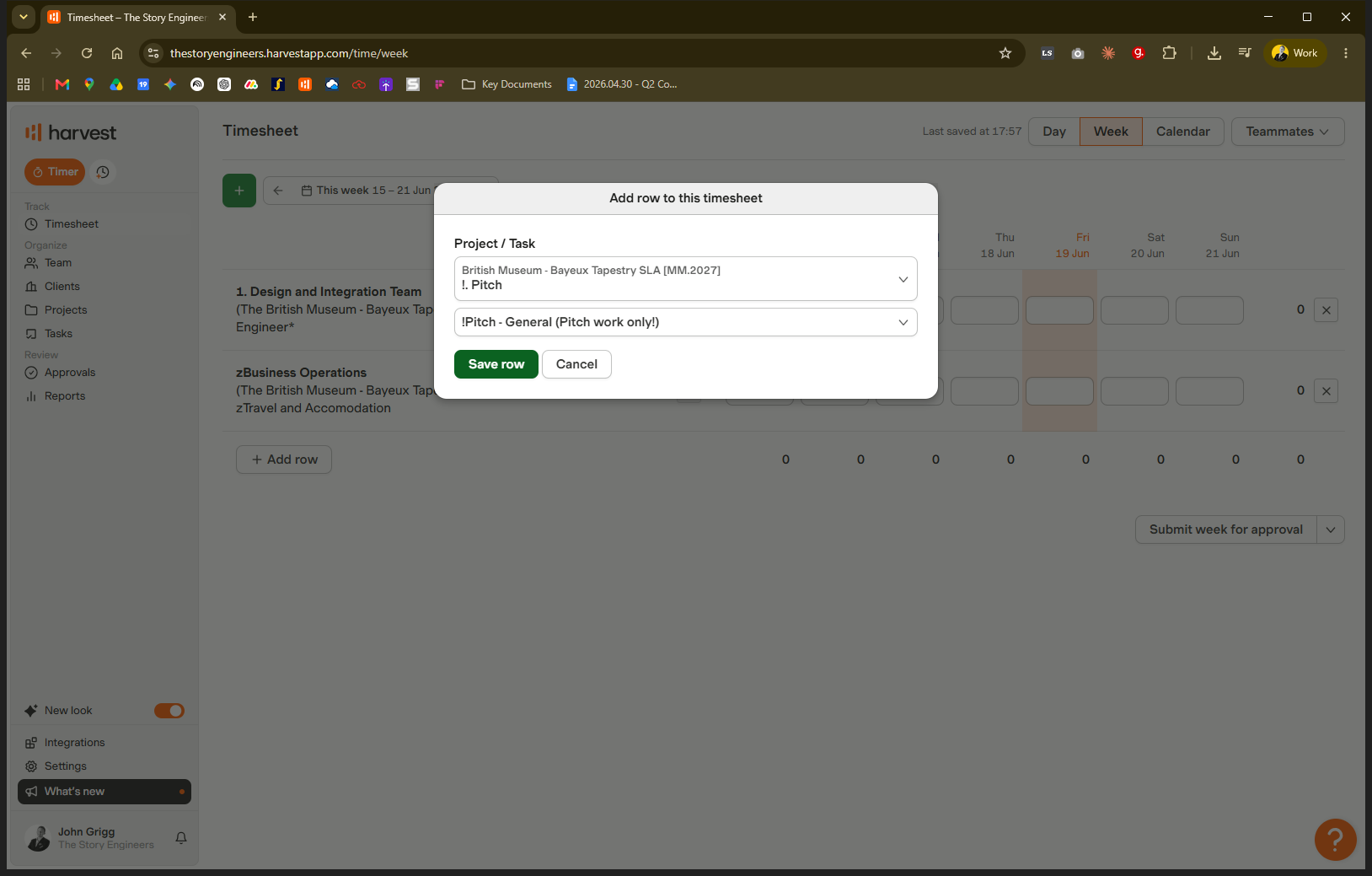
Task: Open the purple accessibility-figure bookmark
Action: (x=386, y=84)
